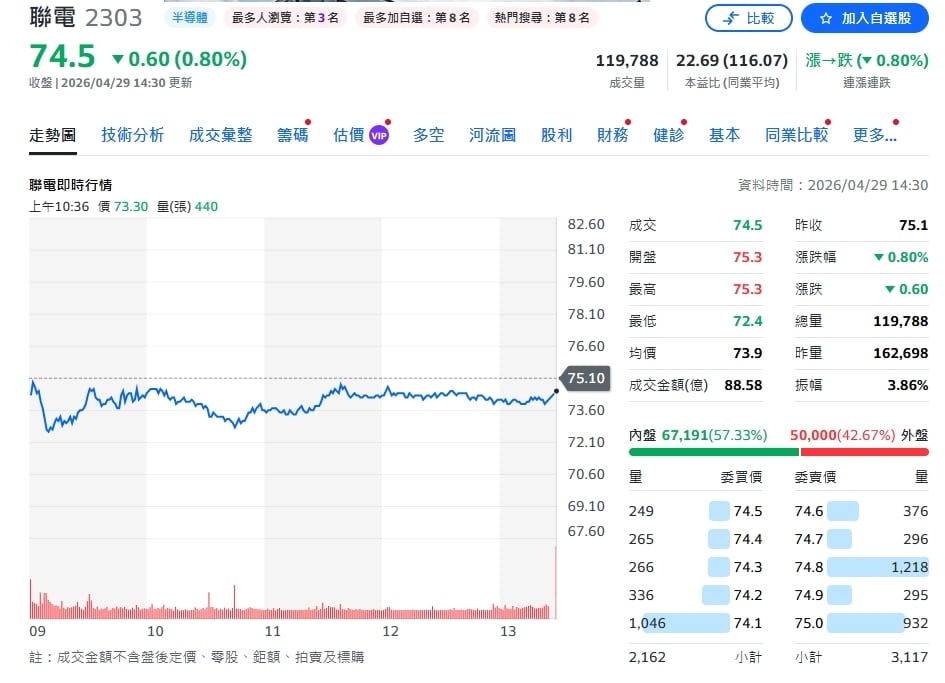This screenshot has height=683, width=945.
Task: Click the 比較 compare button
Action: coord(749,18)
